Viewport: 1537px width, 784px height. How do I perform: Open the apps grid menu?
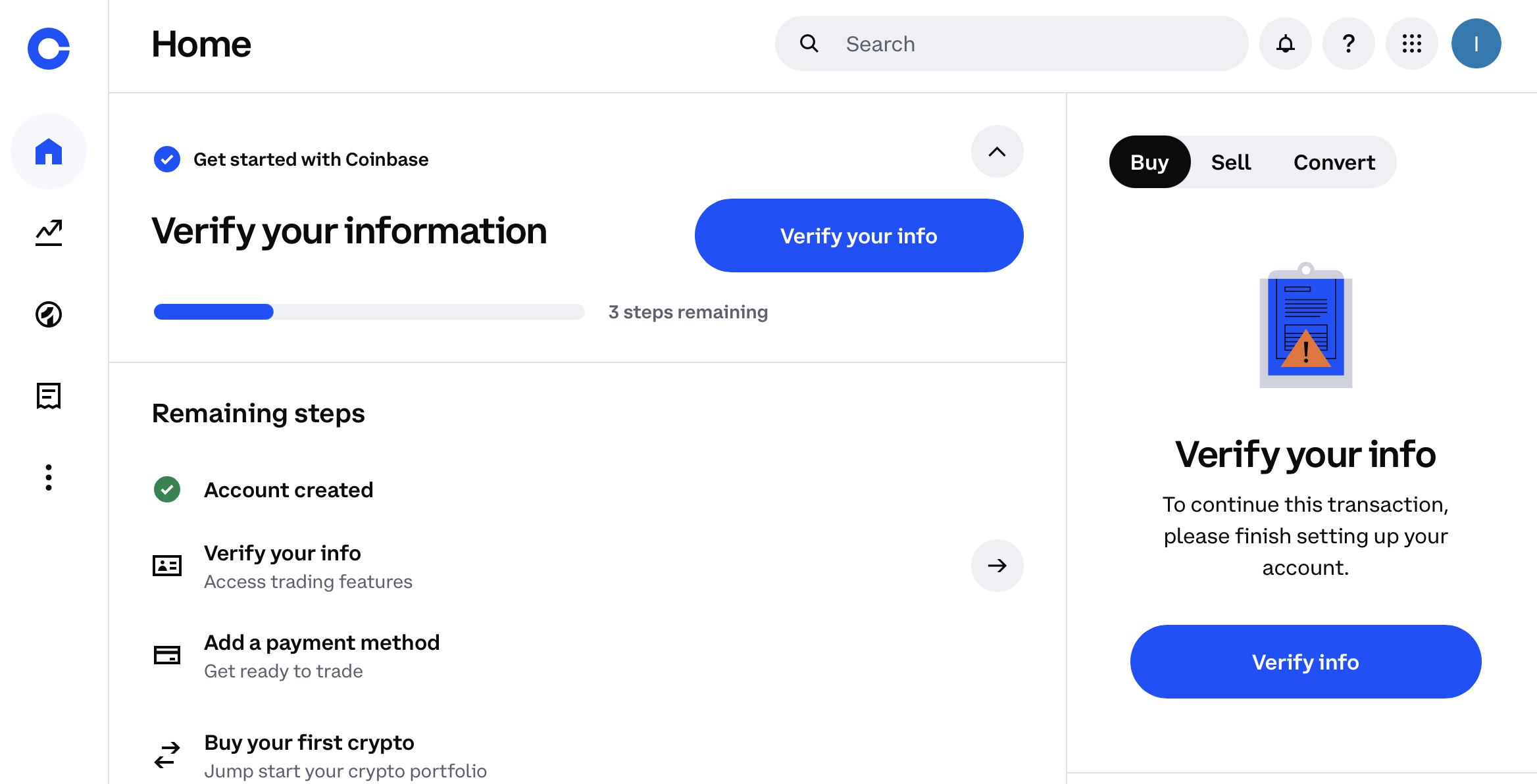pos(1412,43)
